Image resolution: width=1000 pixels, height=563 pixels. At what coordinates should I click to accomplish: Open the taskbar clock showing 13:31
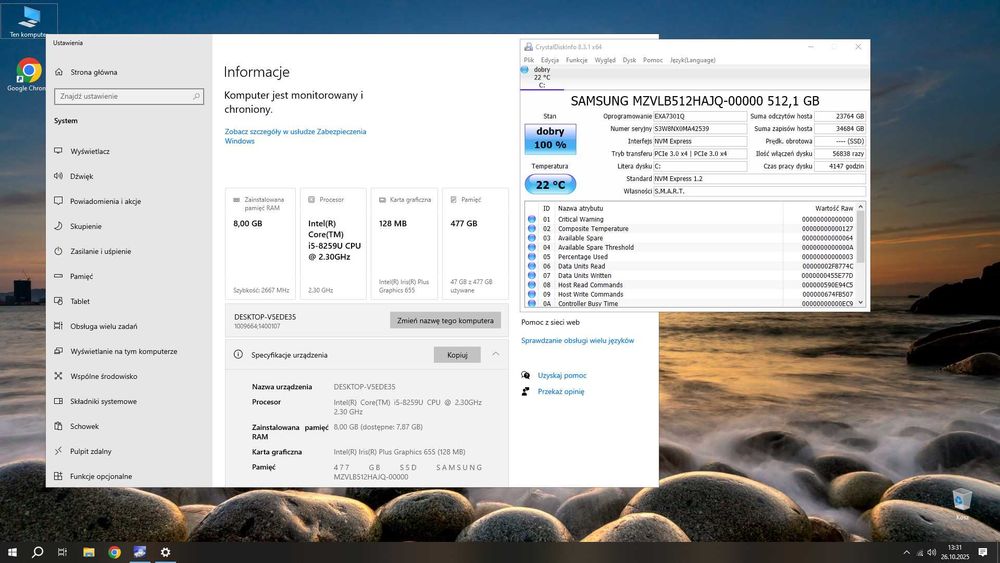coord(955,552)
